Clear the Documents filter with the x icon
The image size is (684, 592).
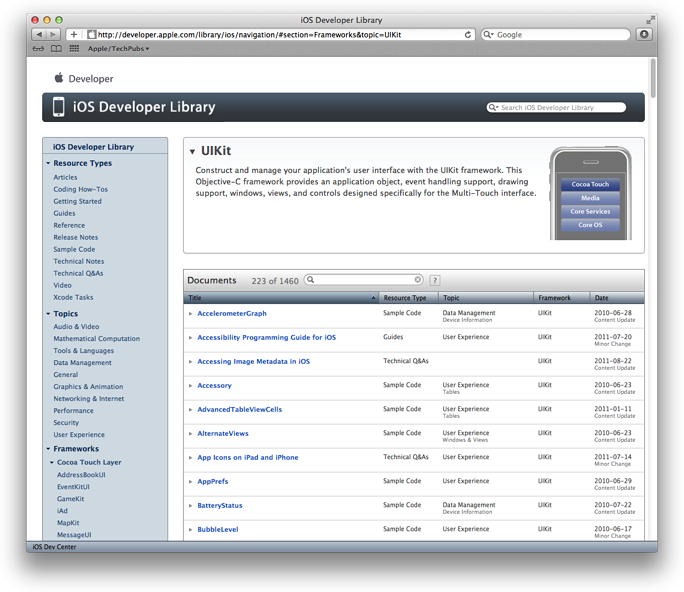417,279
